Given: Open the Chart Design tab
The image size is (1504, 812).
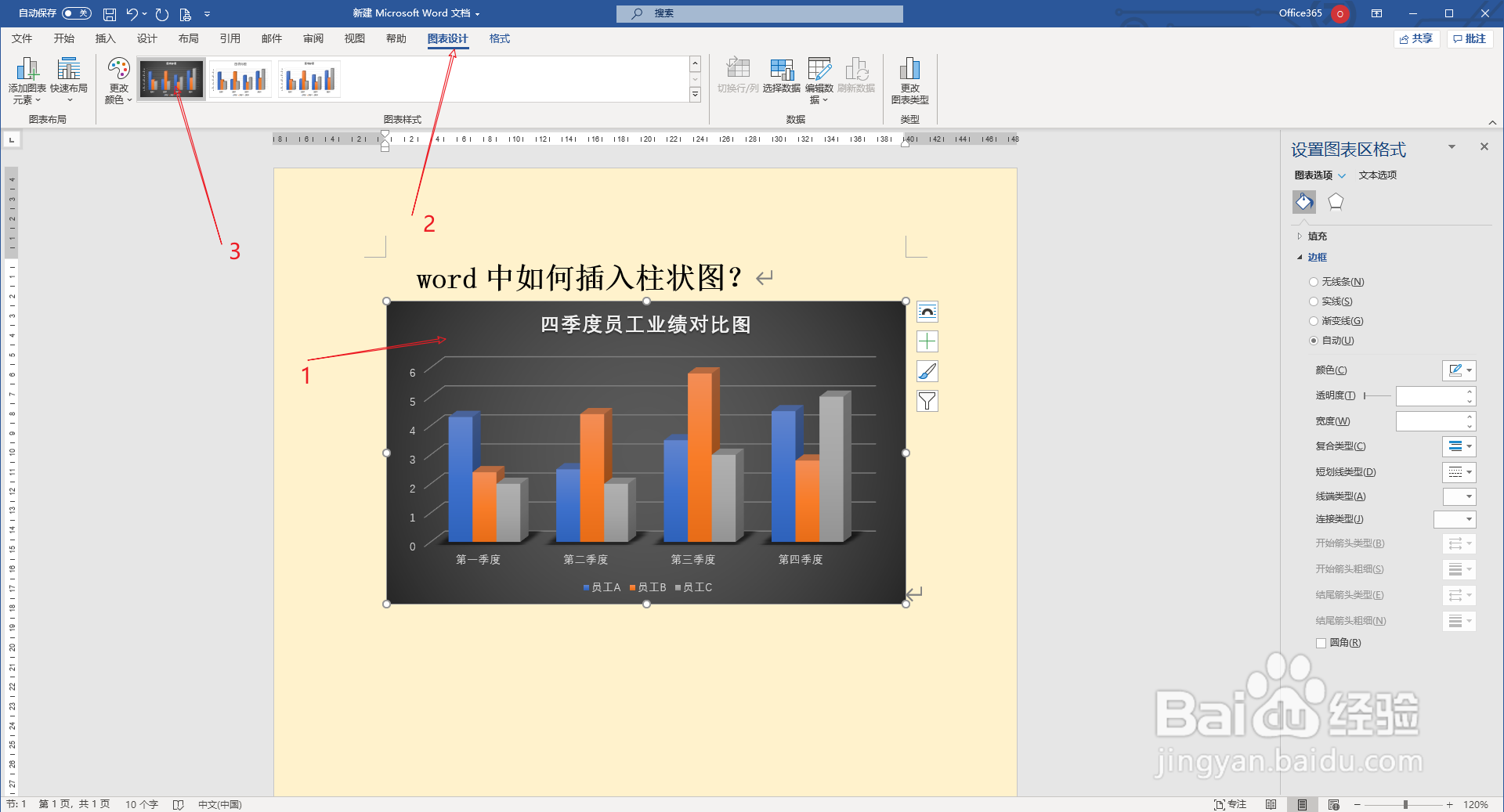Looking at the screenshot, I should tap(447, 38).
